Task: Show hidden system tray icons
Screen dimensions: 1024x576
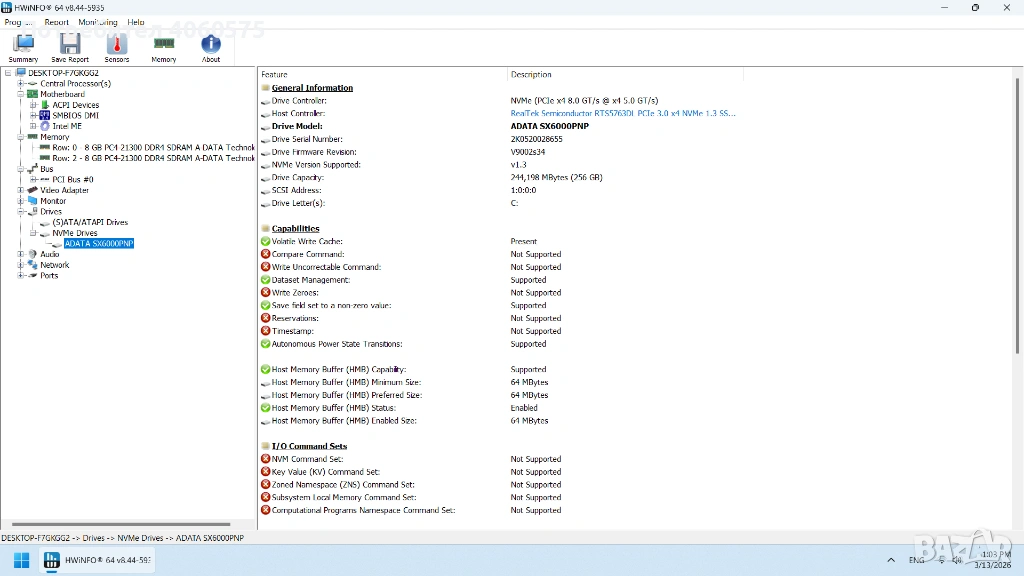Action: click(890, 560)
